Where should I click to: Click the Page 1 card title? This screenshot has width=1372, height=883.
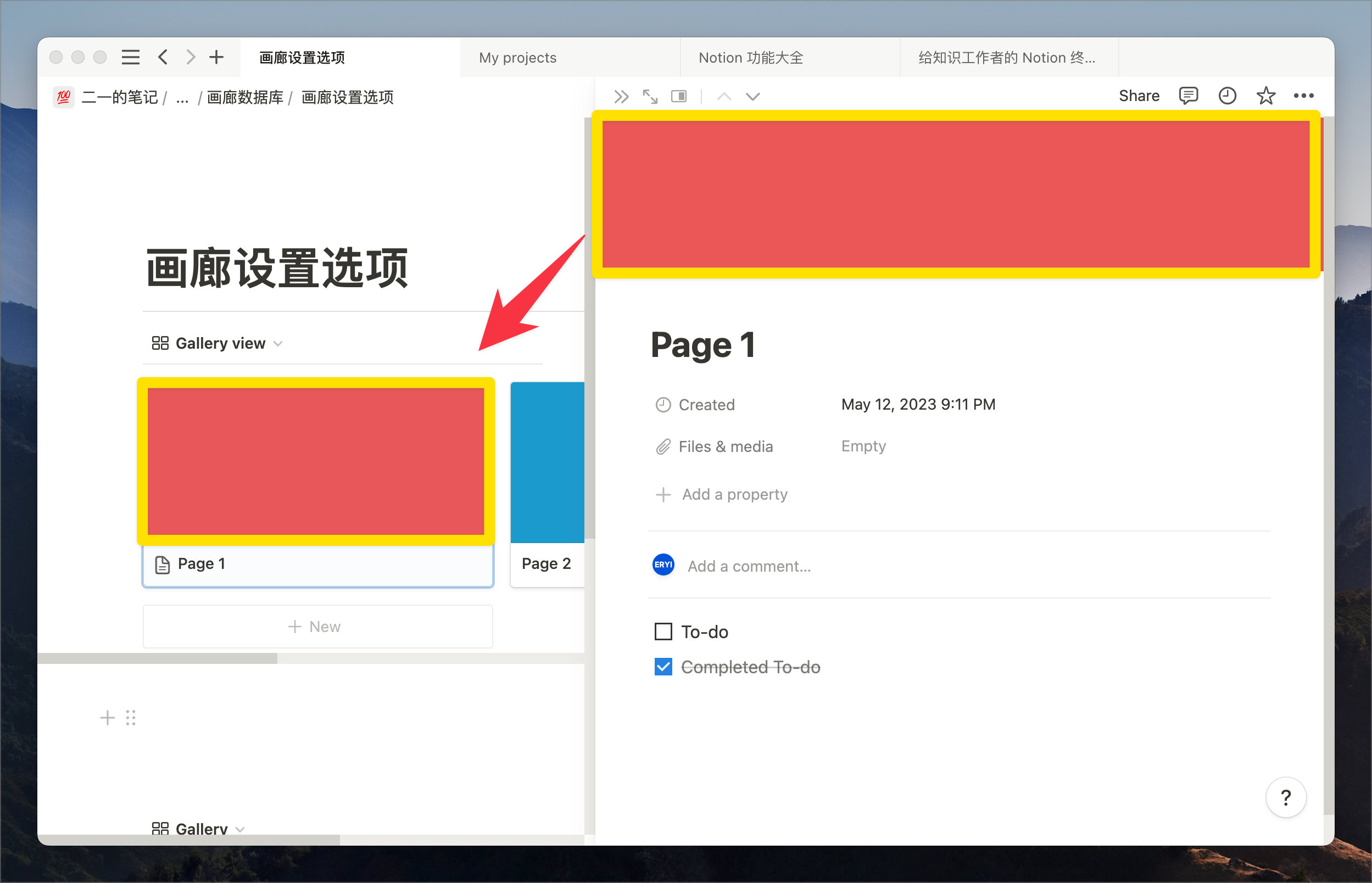(201, 563)
